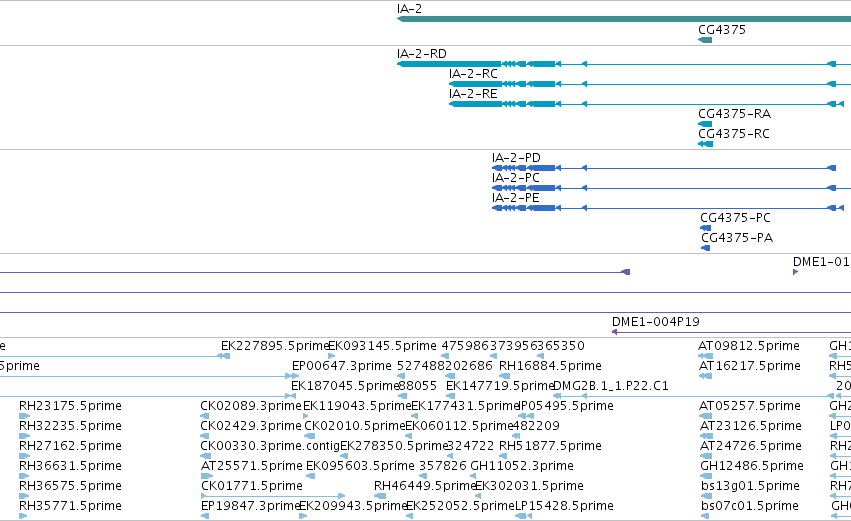
Task: Select the LP15428.5prime EST label
Action: (x=564, y=506)
